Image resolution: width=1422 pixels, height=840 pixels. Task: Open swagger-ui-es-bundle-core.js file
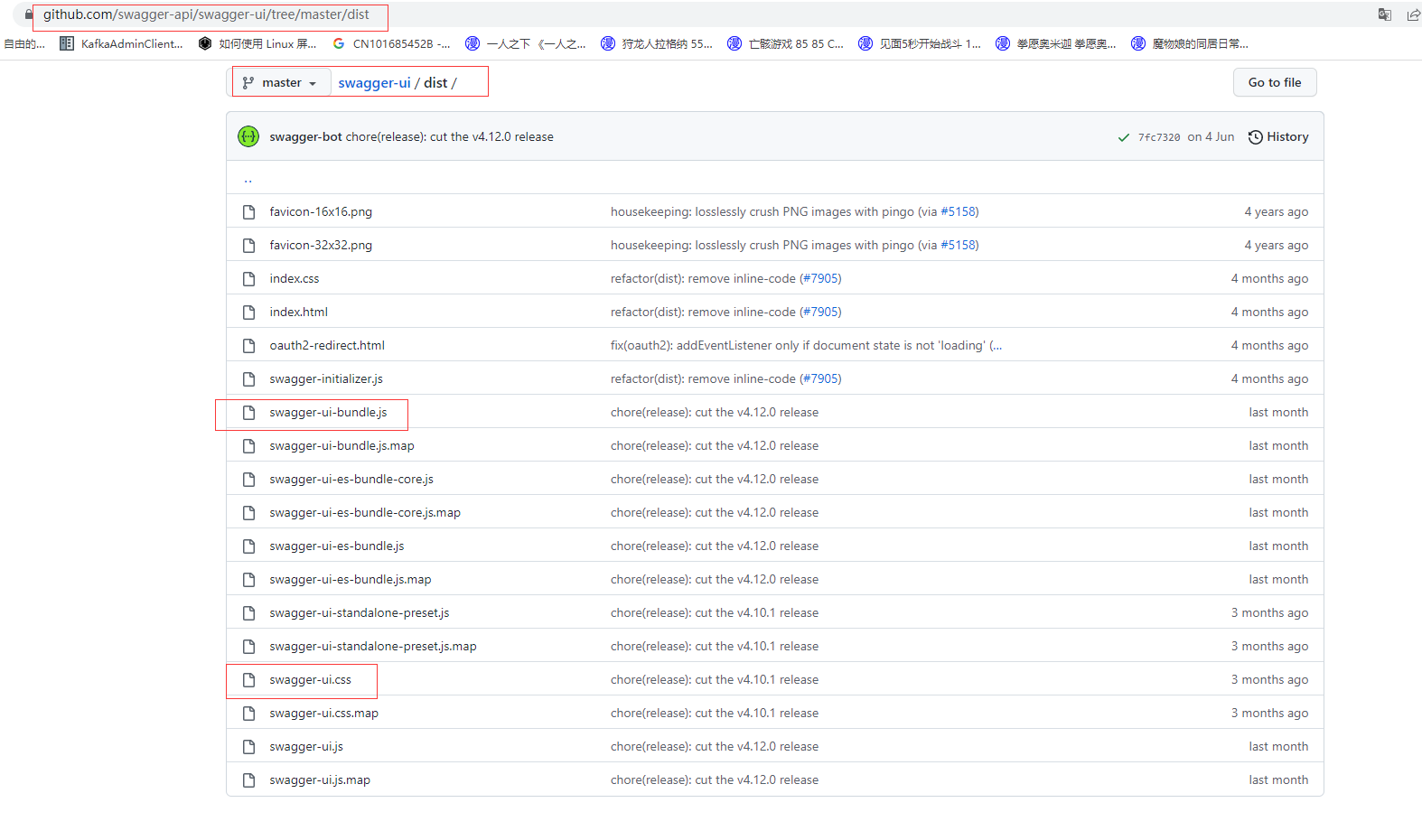(x=351, y=480)
